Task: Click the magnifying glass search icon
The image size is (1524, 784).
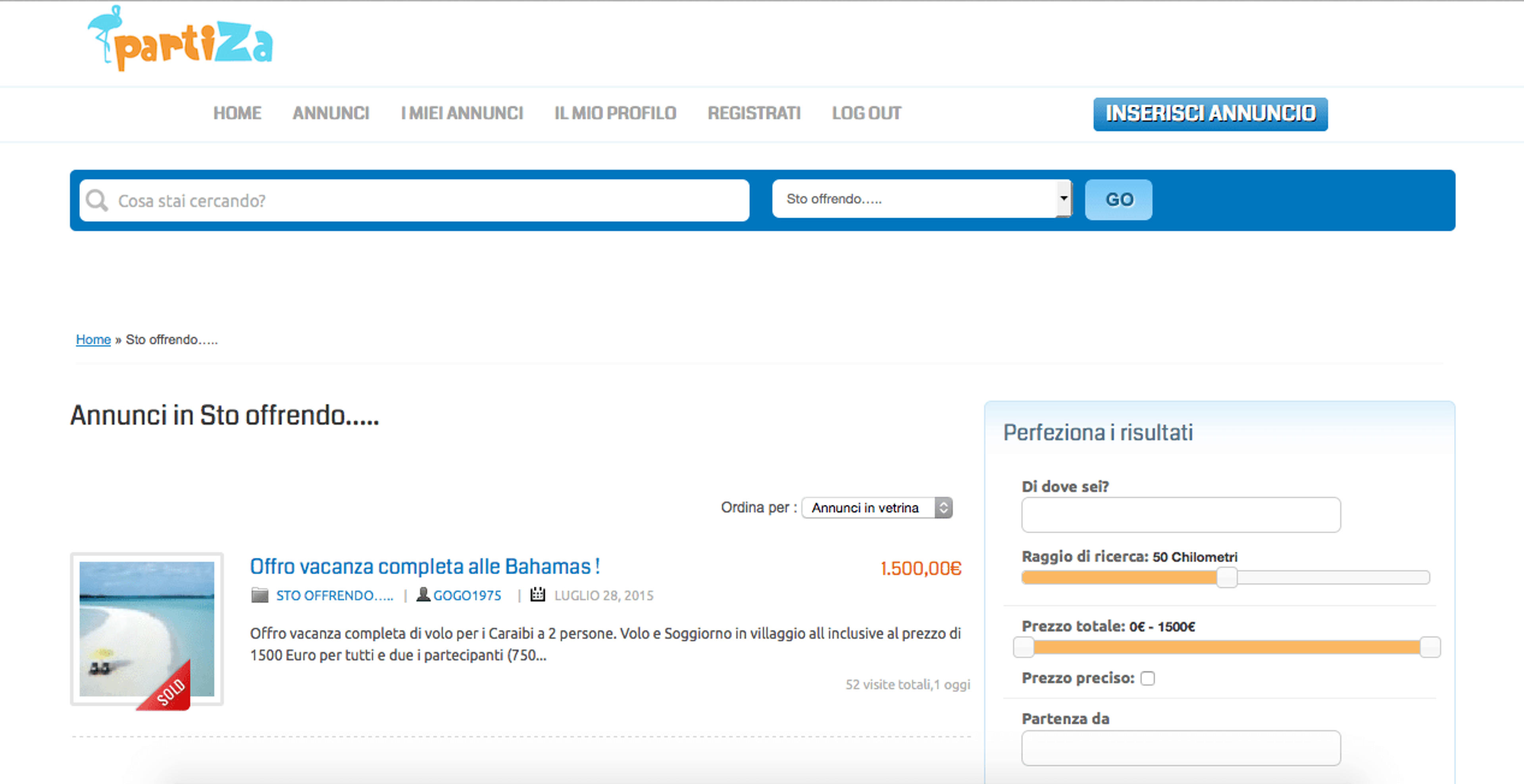Action: [96, 200]
